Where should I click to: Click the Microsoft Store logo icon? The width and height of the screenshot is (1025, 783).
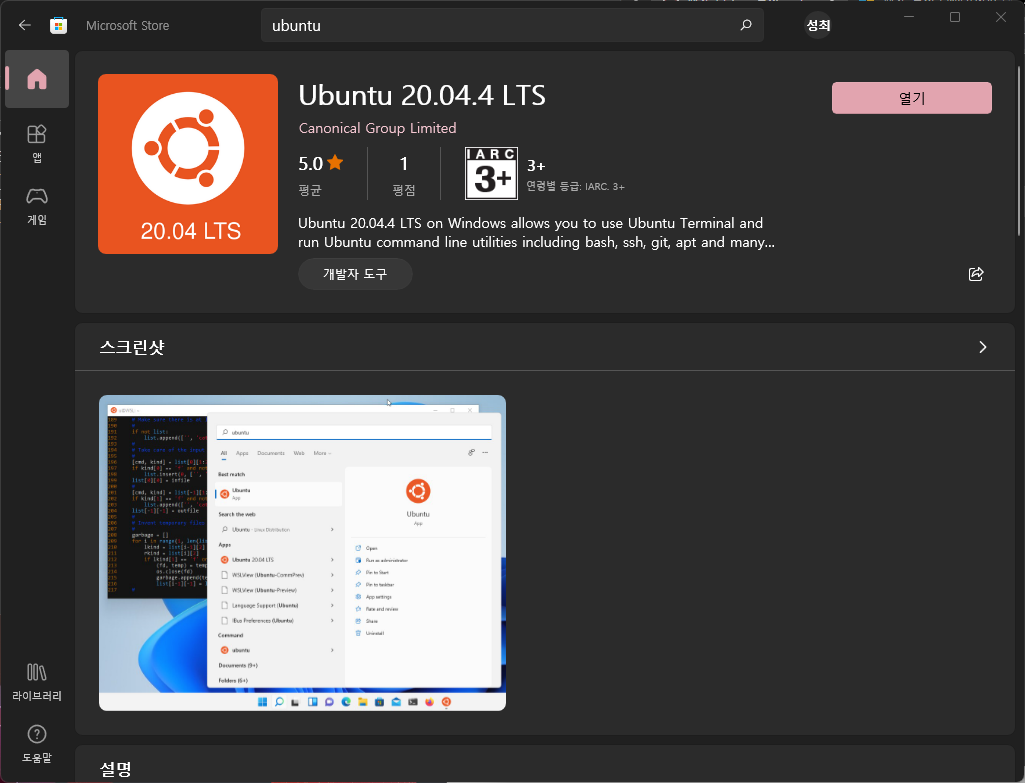(59, 25)
